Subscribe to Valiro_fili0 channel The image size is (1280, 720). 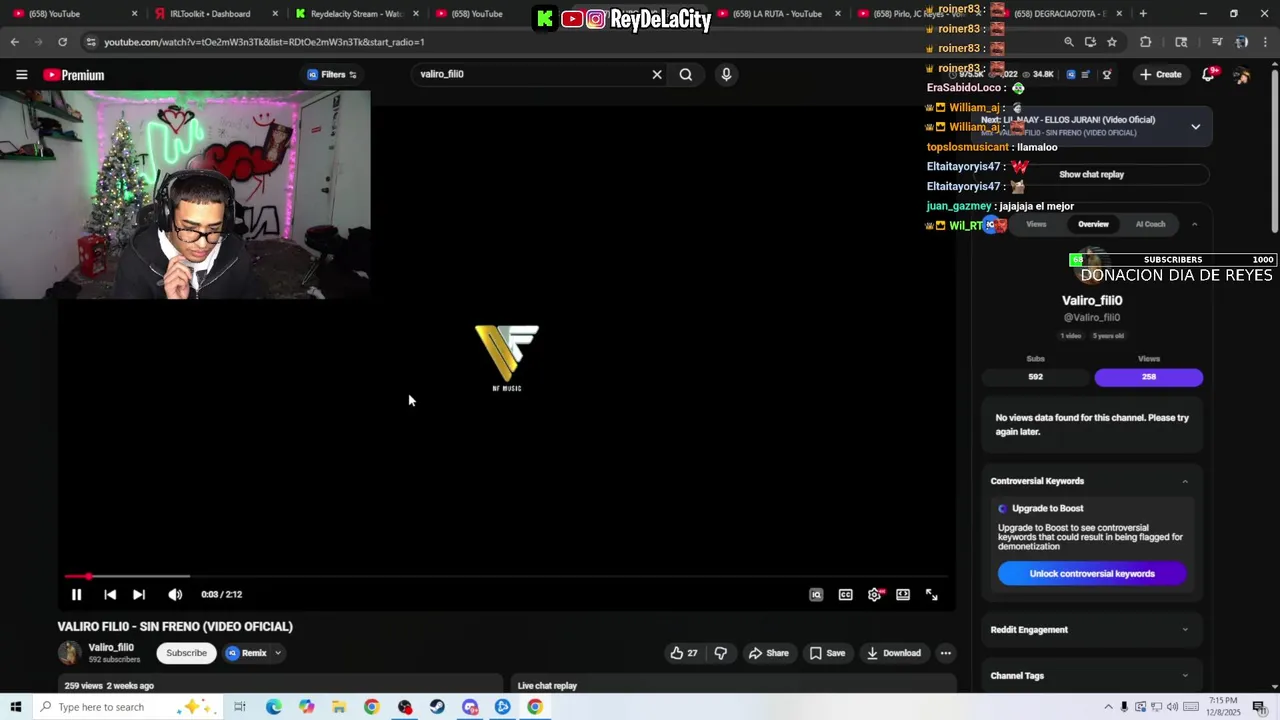click(x=186, y=653)
